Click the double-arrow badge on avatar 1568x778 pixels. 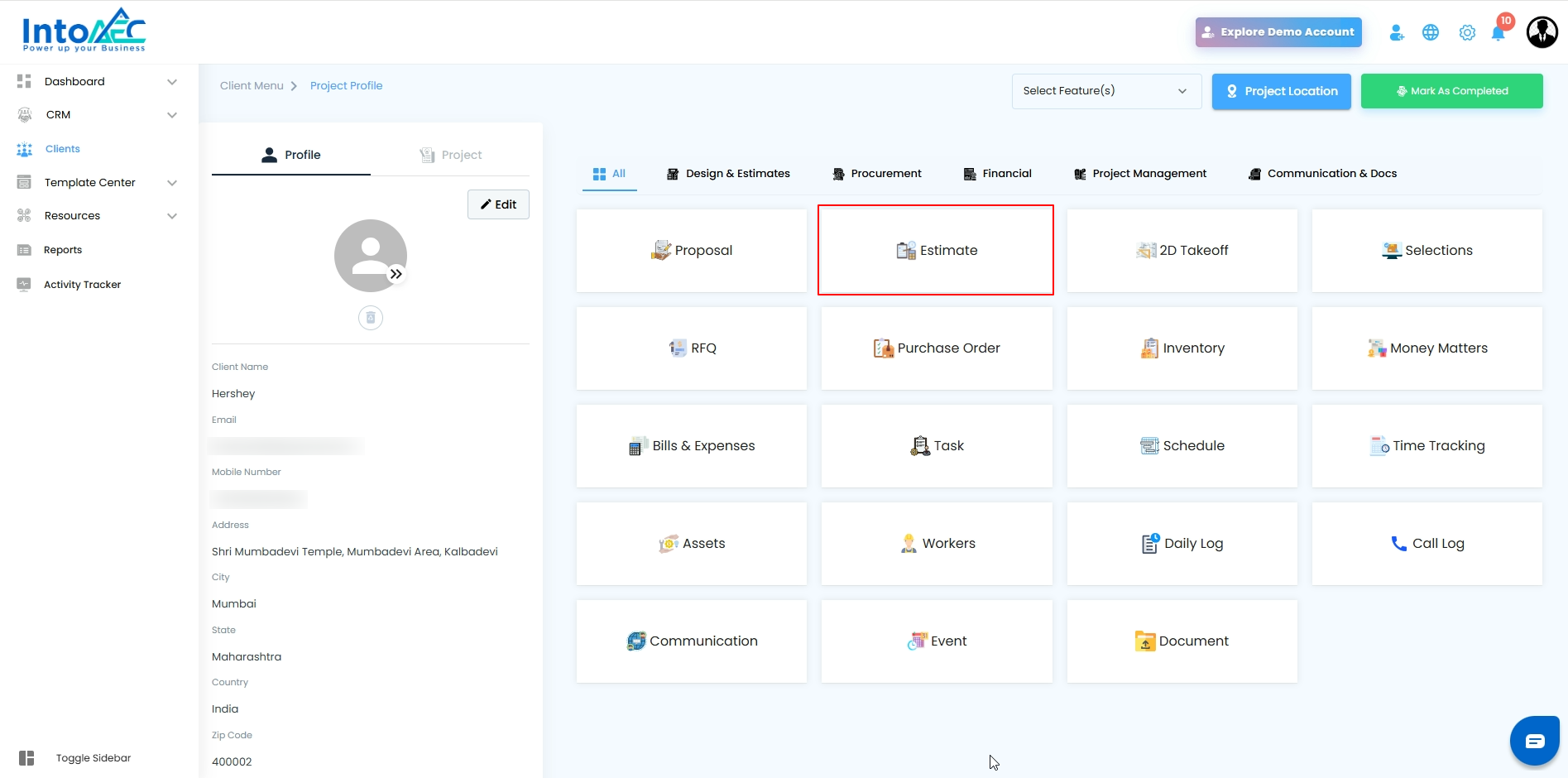tap(396, 274)
